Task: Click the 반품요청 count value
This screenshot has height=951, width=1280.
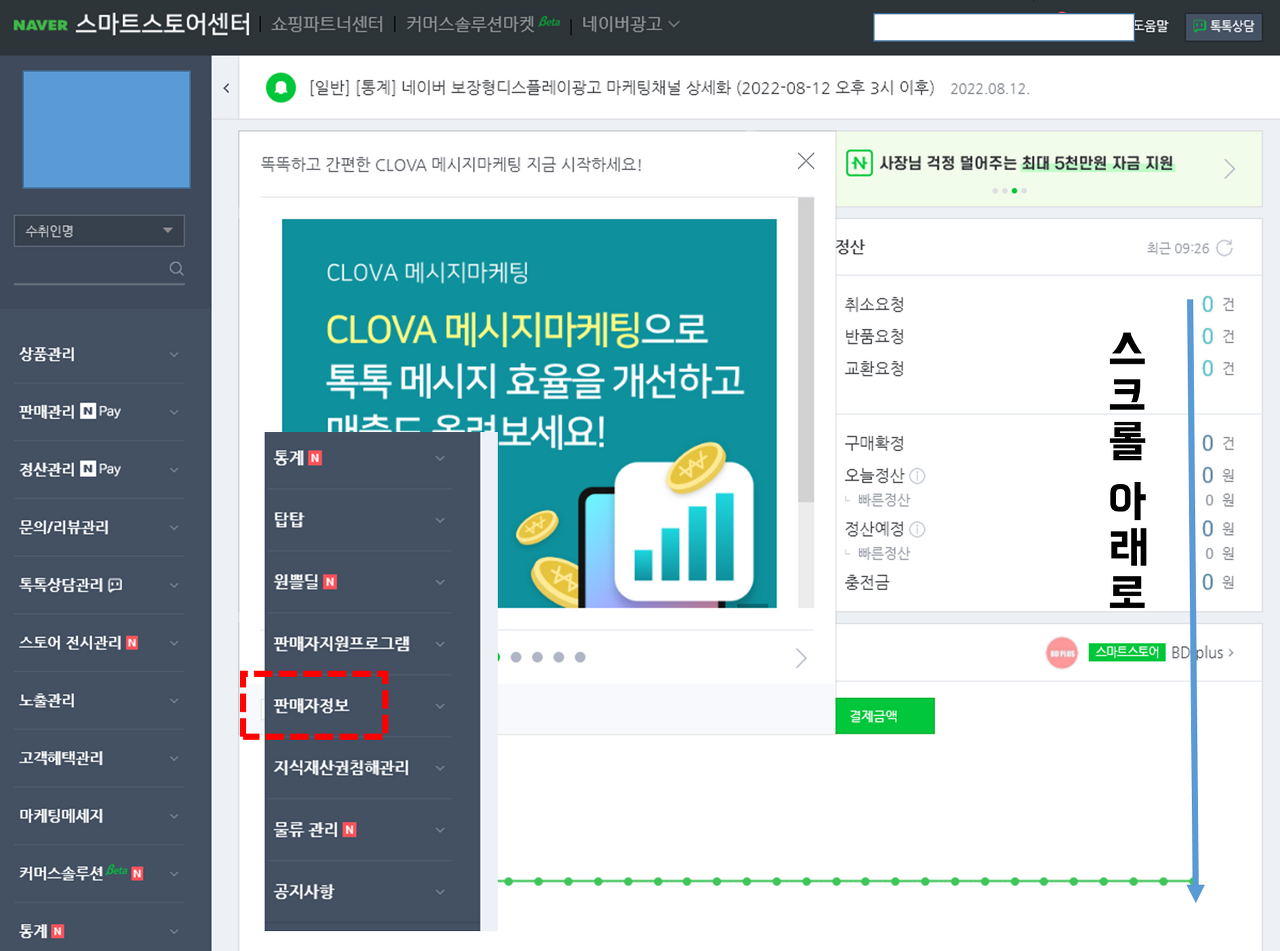Action: [x=1208, y=337]
